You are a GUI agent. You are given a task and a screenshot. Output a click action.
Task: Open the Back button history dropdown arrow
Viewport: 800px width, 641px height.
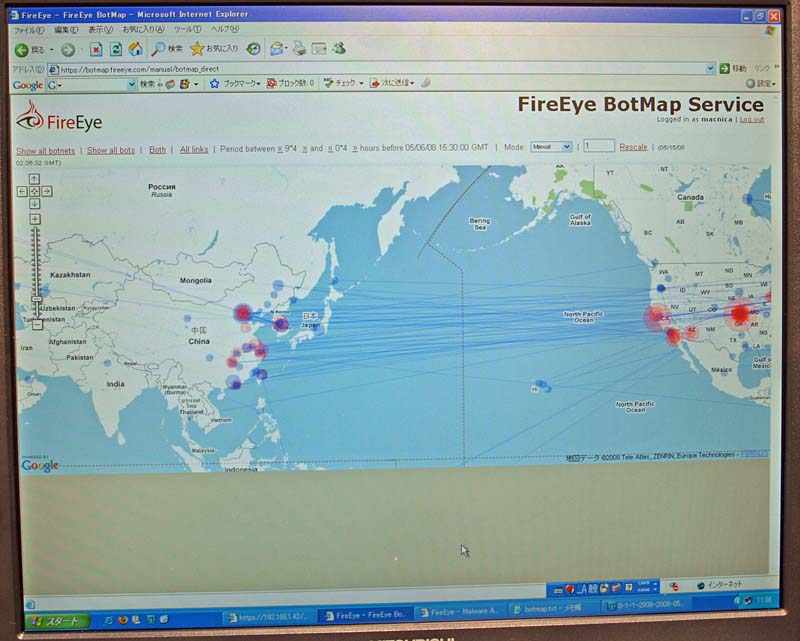coord(52,50)
